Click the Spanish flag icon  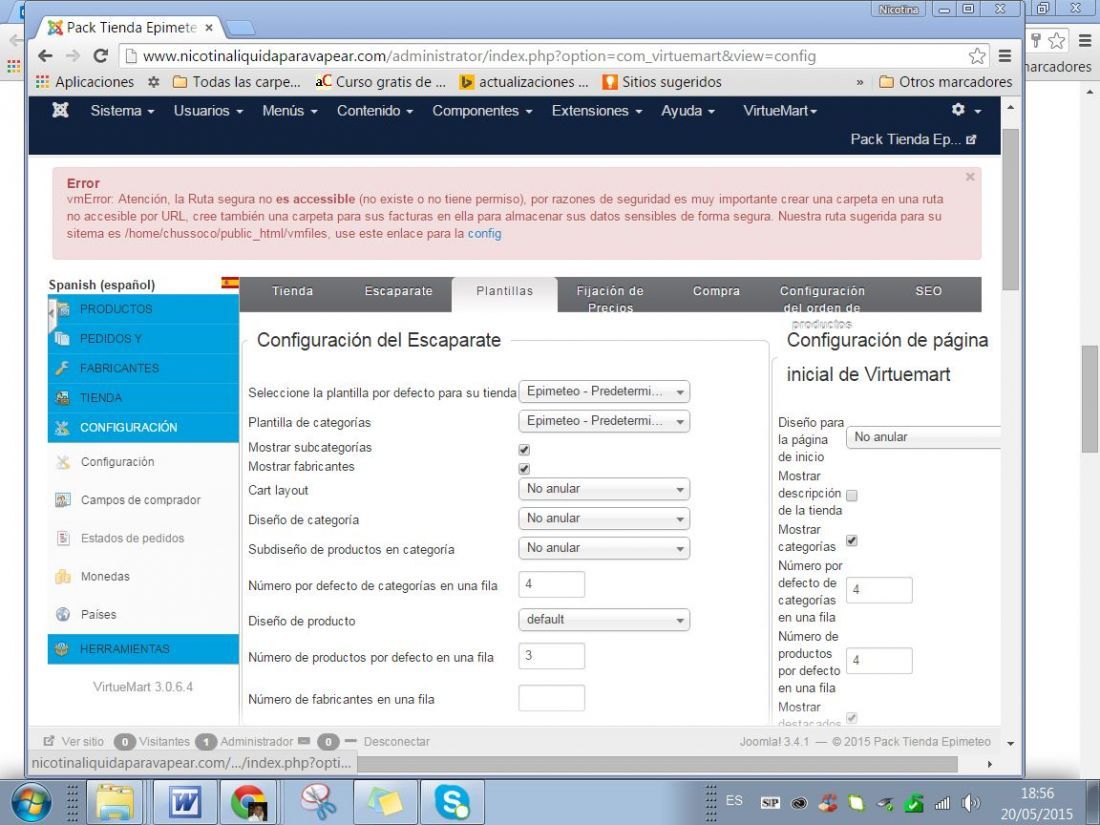tap(229, 283)
